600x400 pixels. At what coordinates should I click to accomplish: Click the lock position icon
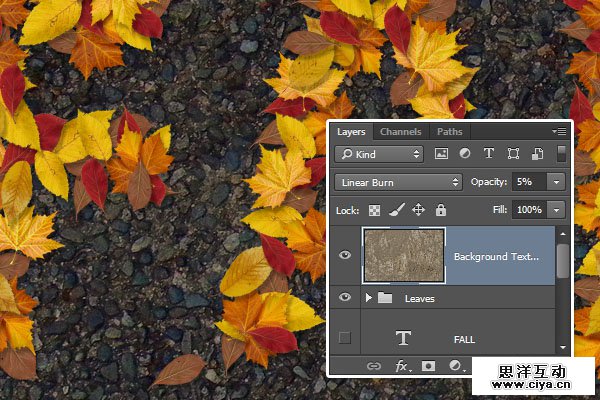point(418,210)
